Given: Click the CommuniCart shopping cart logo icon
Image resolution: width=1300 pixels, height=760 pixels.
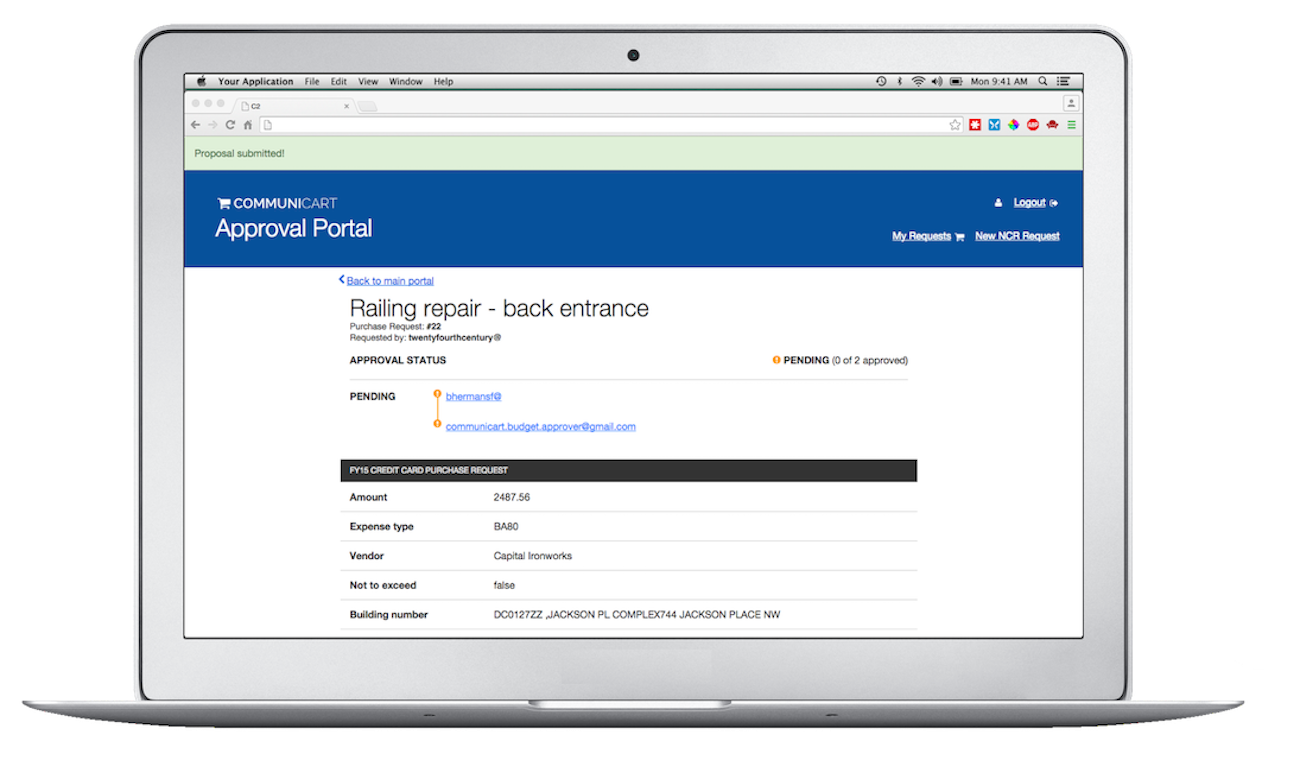Looking at the screenshot, I should tap(223, 202).
